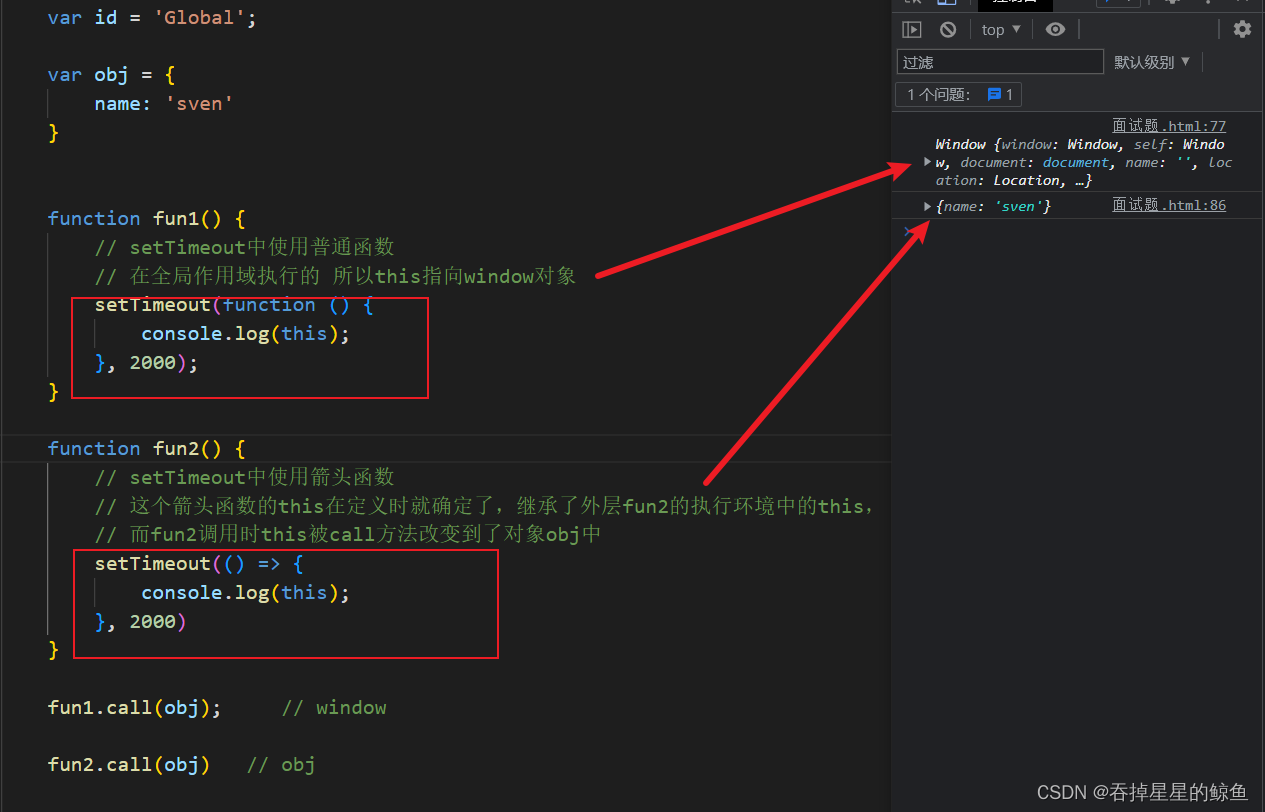Place cursor on 'function fun2() {'

pyautogui.click(x=146, y=448)
